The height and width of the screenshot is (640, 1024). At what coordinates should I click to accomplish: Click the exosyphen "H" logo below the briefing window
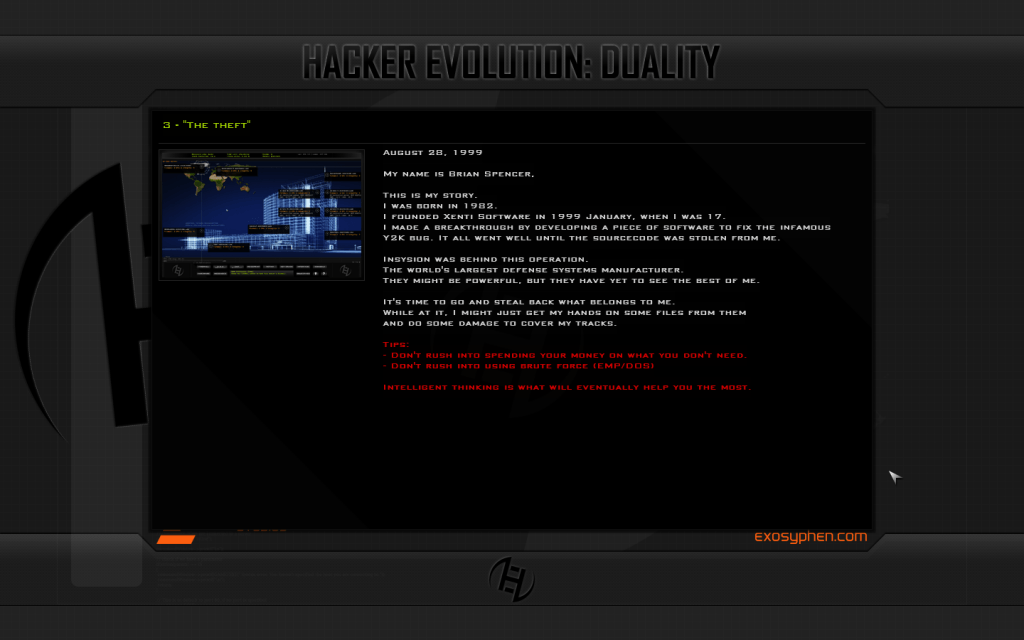coord(510,577)
